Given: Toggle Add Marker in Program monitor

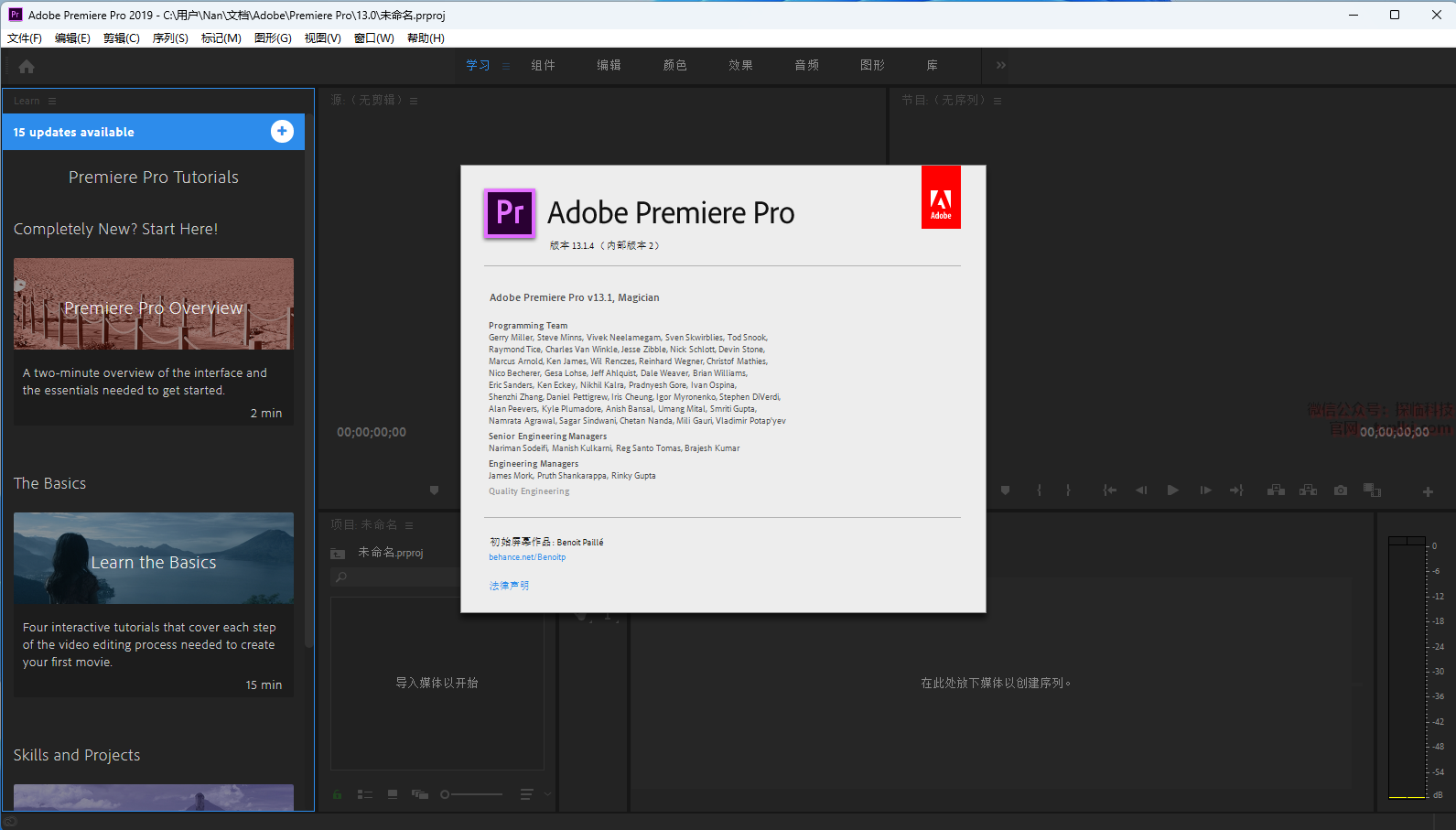Looking at the screenshot, I should (1005, 490).
